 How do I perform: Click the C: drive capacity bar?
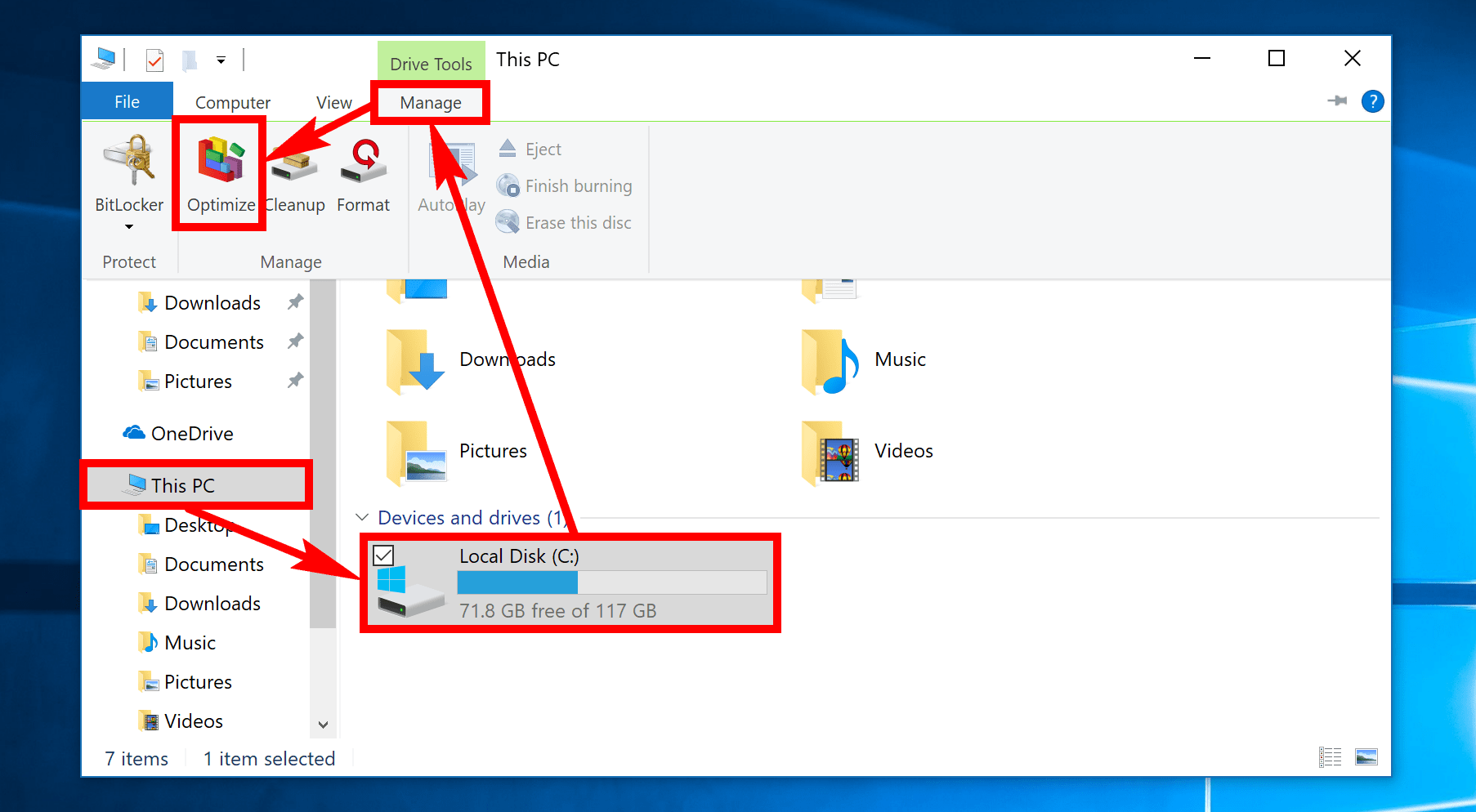(x=609, y=582)
